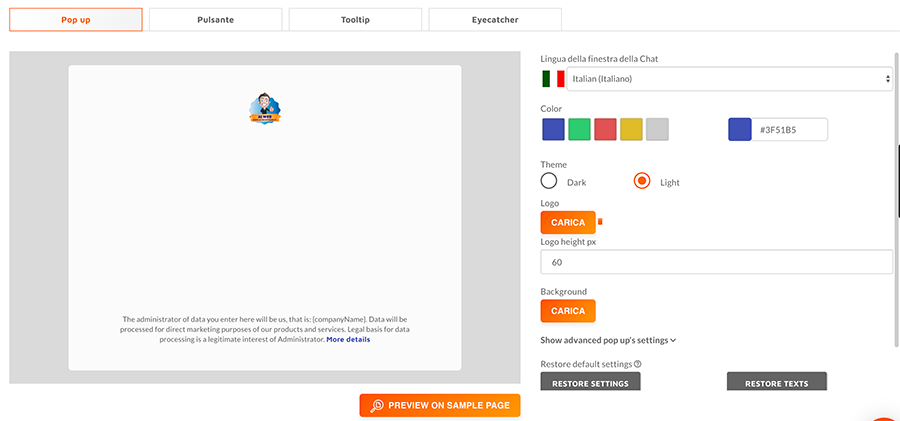Viewport: 900px width, 421px height.
Task: Upload background with the Carica button
Action: click(x=568, y=311)
